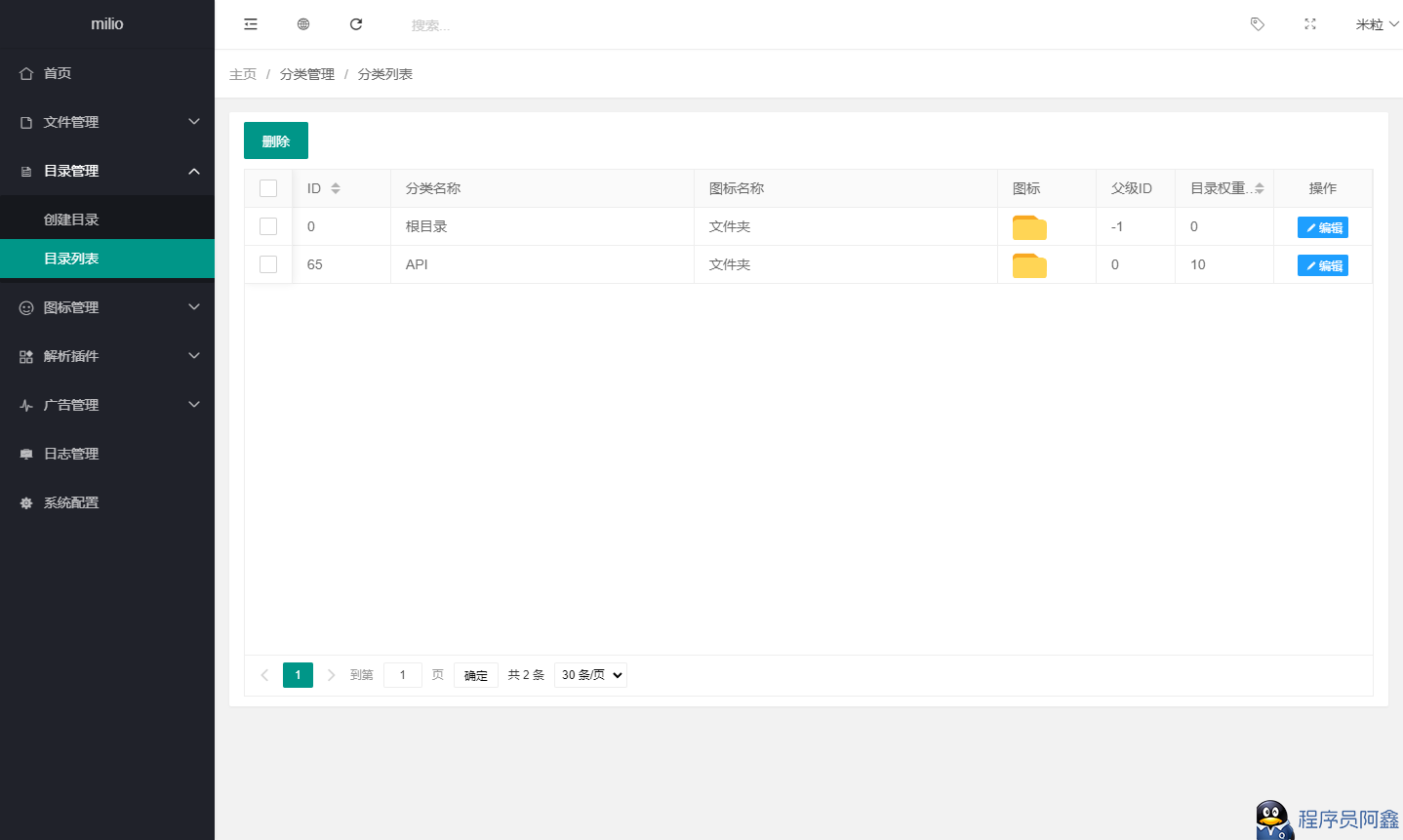The height and width of the screenshot is (840, 1403).
Task: Collapse the 目录管理 menu chevron
Action: point(194,171)
